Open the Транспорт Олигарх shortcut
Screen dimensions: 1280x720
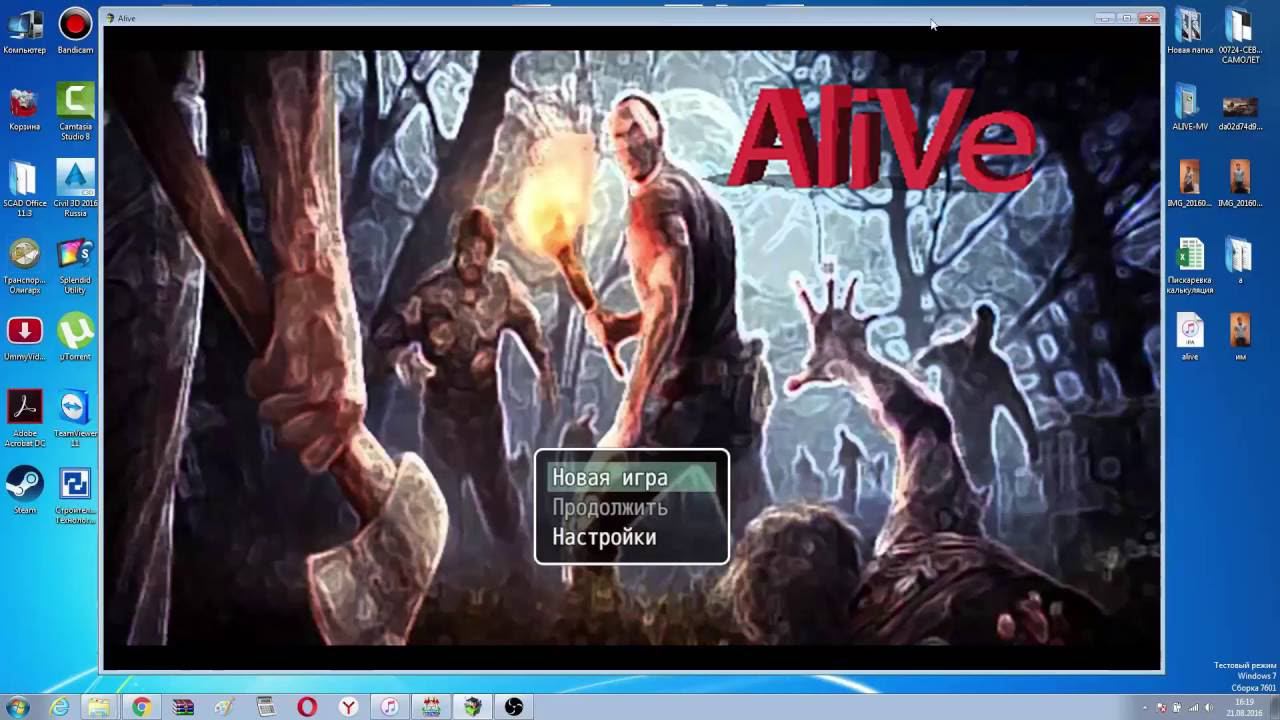point(24,266)
